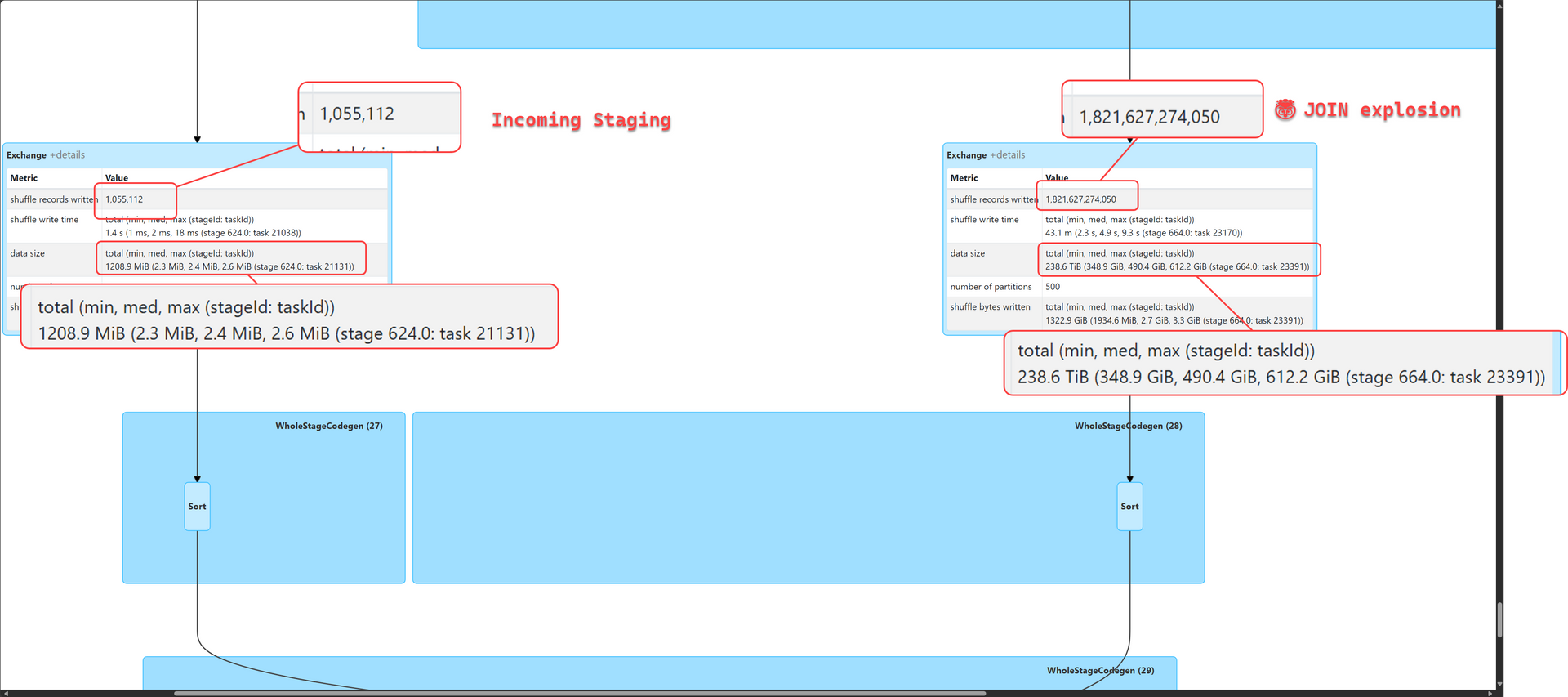This screenshot has width=1568, height=697.
Task: Click the '1322.9 GiB' shuffle bytes written value
Action: coord(1174,321)
